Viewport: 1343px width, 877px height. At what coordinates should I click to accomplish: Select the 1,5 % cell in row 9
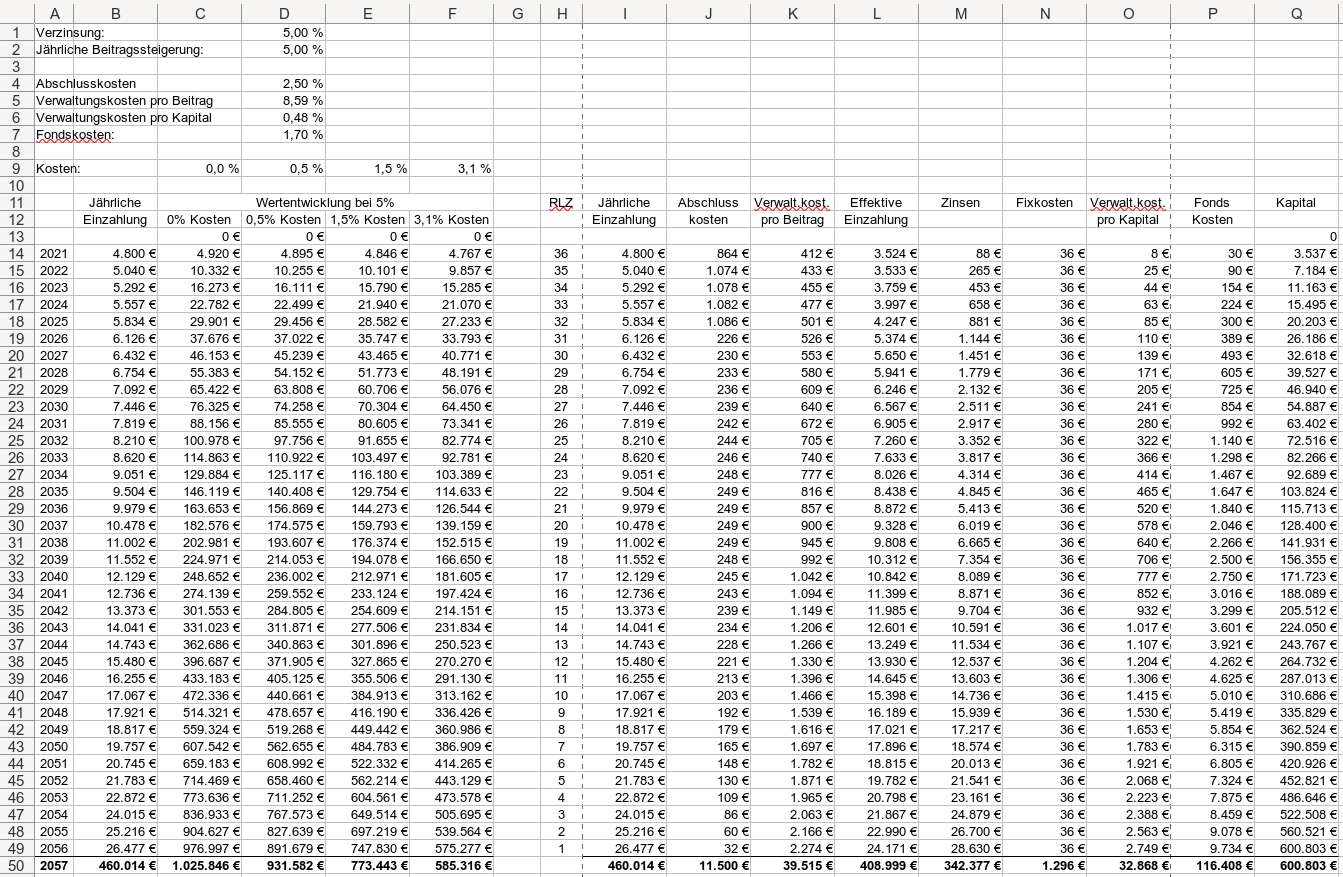pos(367,168)
